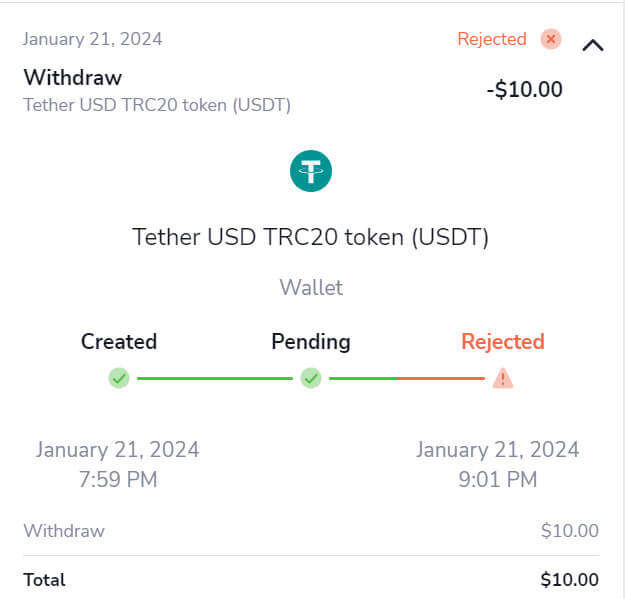
Task: Click the green progress line between Created and Pending
Action: (x=214, y=379)
